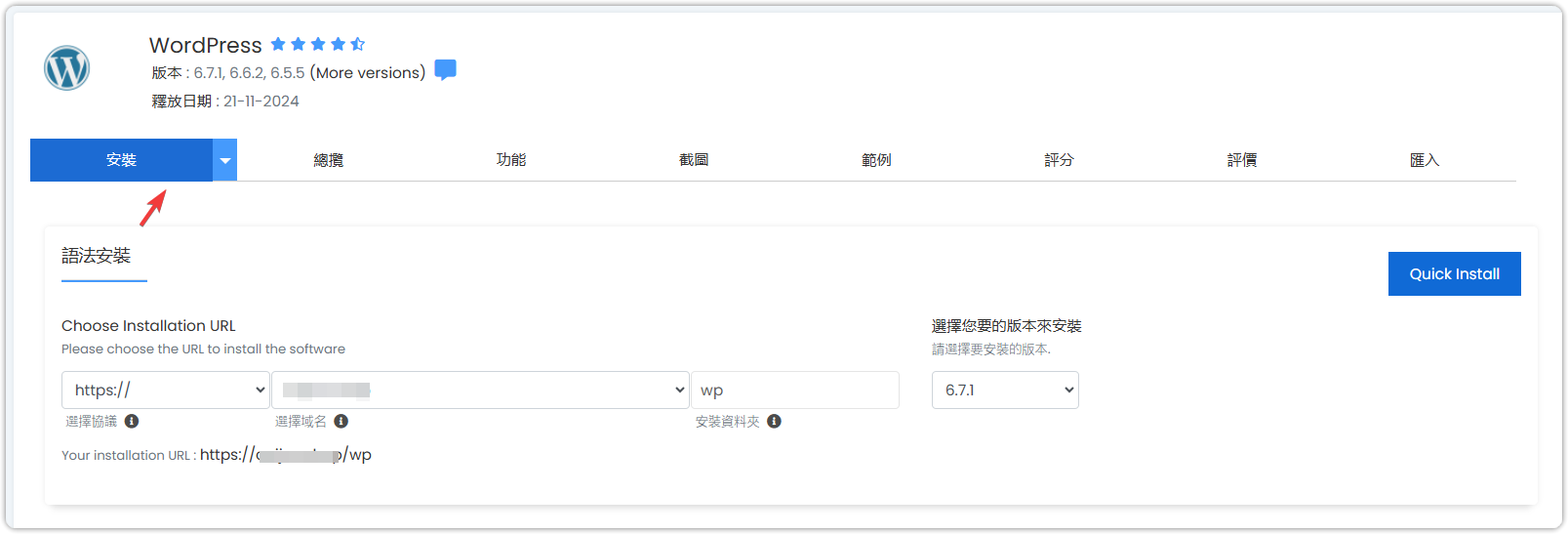Open the 截圖 tab
Image resolution: width=1568 pixels, height=534 pixels.
(694, 160)
